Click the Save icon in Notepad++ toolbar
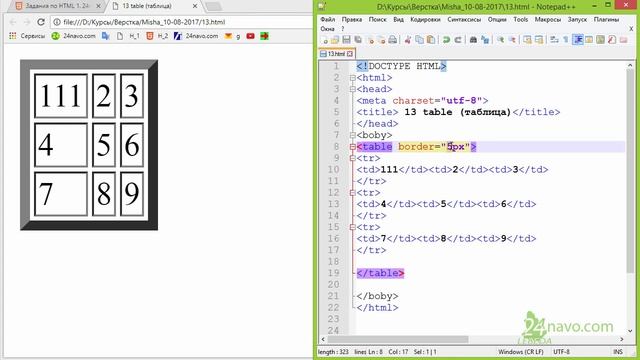The width and height of the screenshot is (640, 360). click(346, 40)
